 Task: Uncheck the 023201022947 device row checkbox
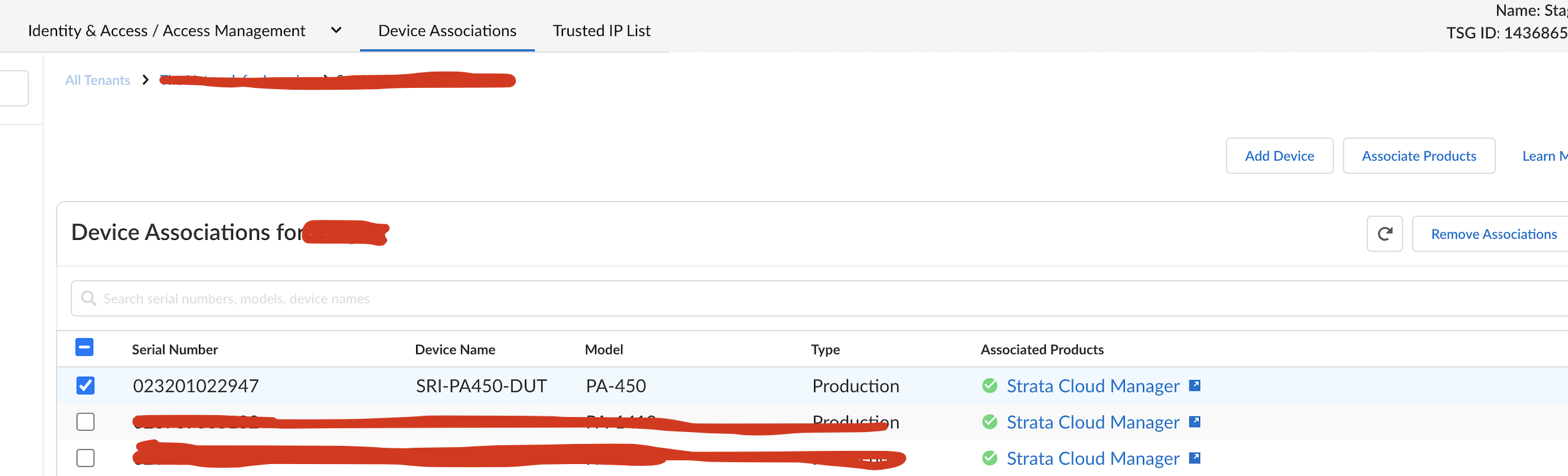click(85, 386)
